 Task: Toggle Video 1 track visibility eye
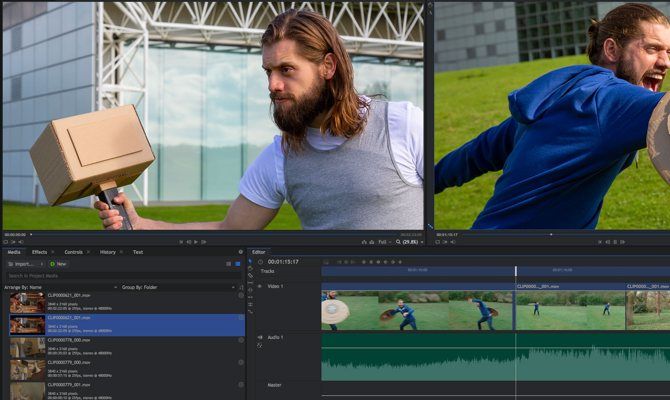coord(258,286)
